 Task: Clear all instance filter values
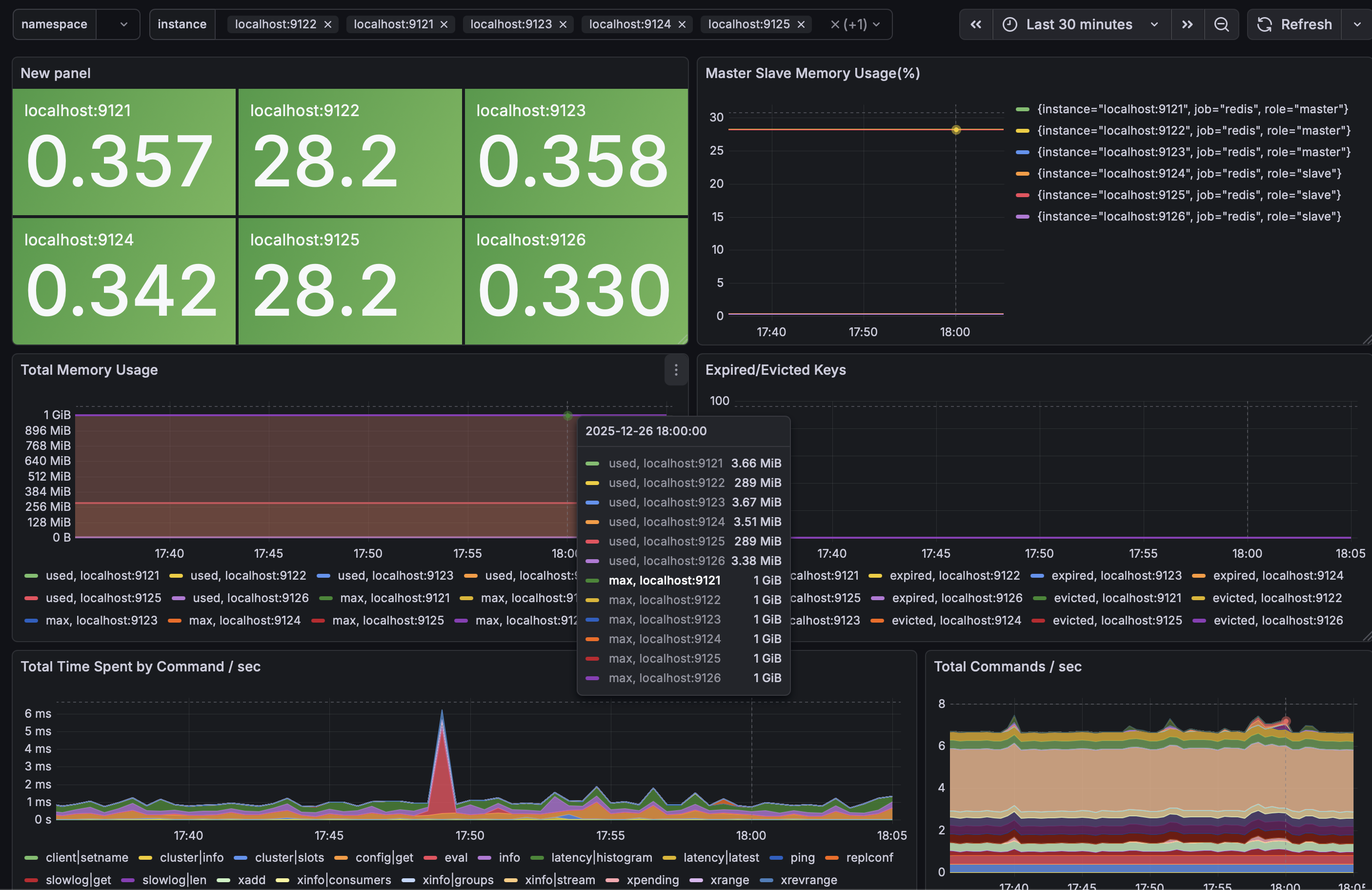click(834, 24)
